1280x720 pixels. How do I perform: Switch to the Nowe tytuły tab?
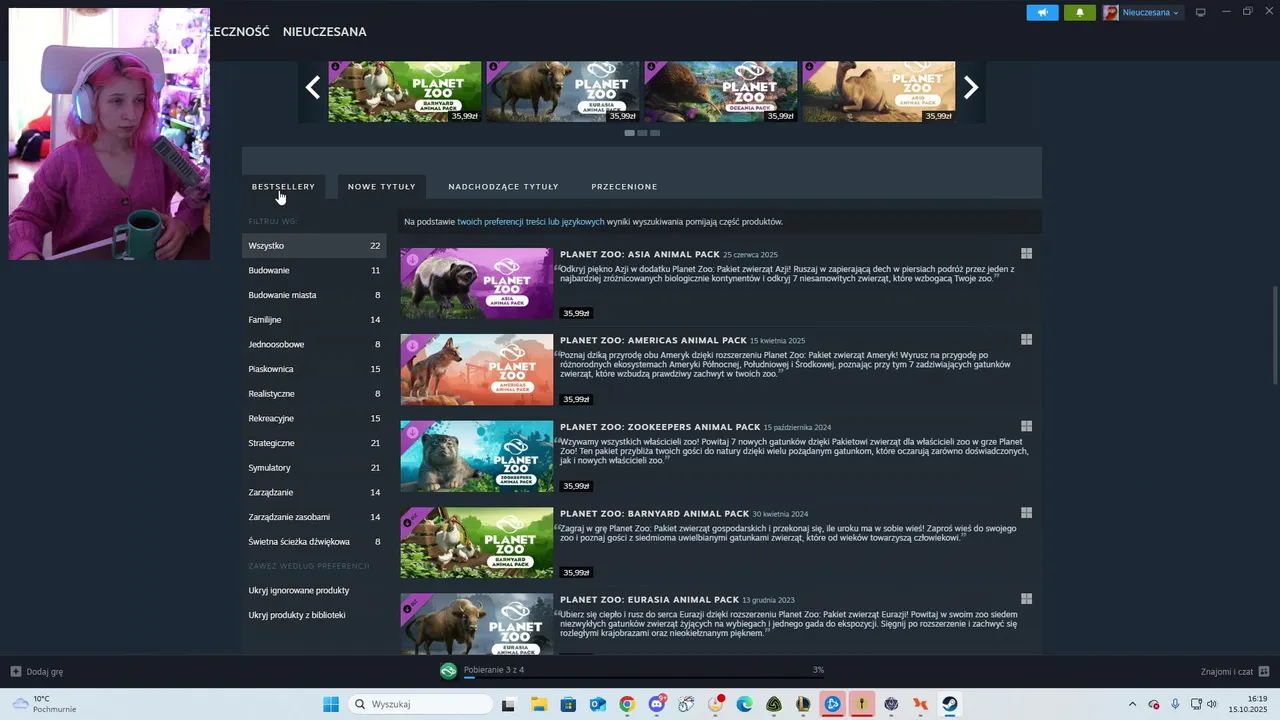pos(381,186)
